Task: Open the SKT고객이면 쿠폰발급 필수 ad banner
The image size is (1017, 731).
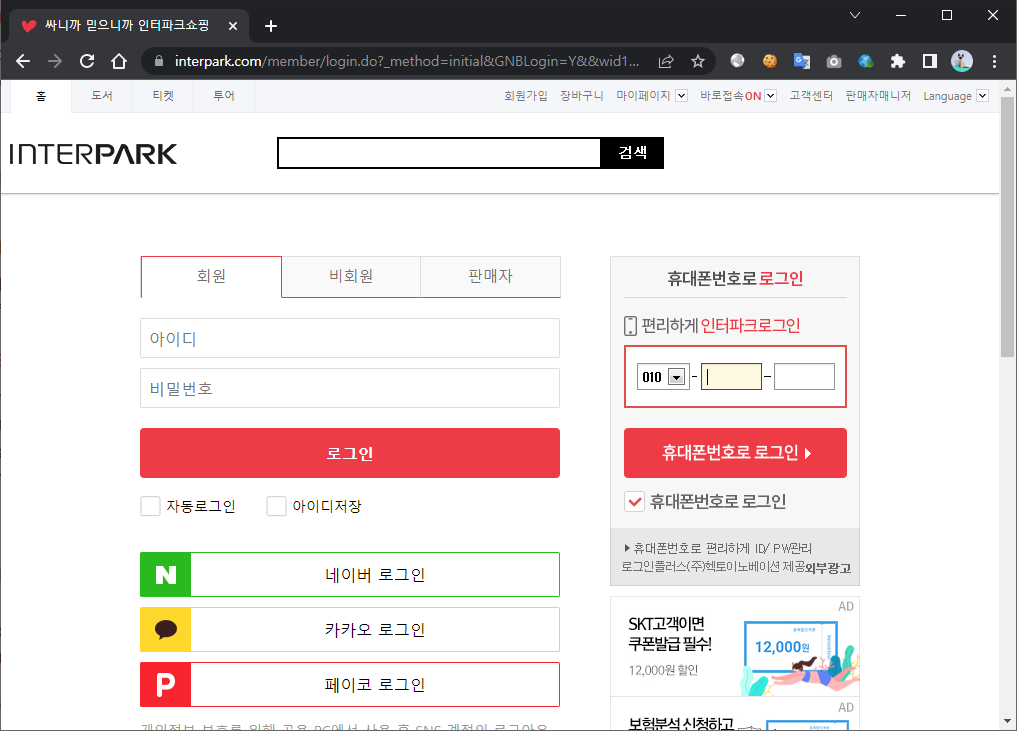Action: (735, 647)
